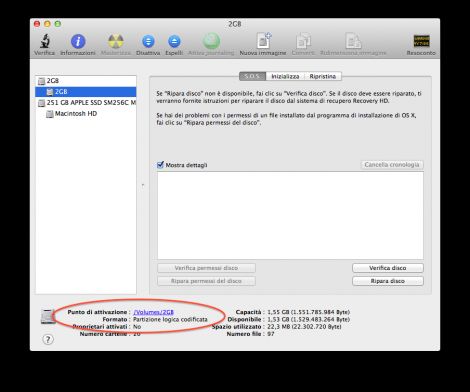The width and height of the screenshot is (470, 392).
Task: Click the splitter handle between sidebar and panel
Action: (143, 185)
